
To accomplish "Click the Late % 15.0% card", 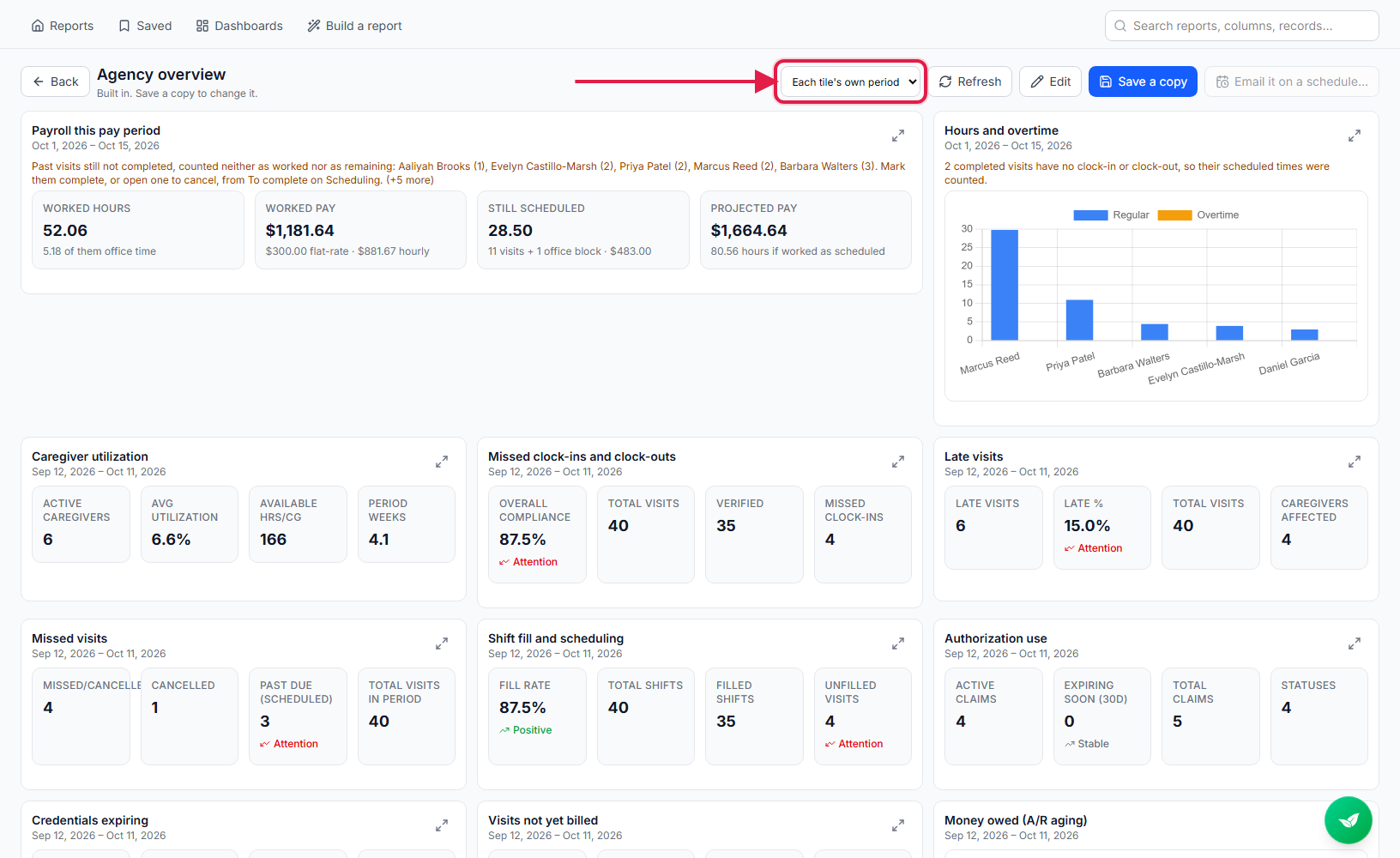I will 1102,528.
